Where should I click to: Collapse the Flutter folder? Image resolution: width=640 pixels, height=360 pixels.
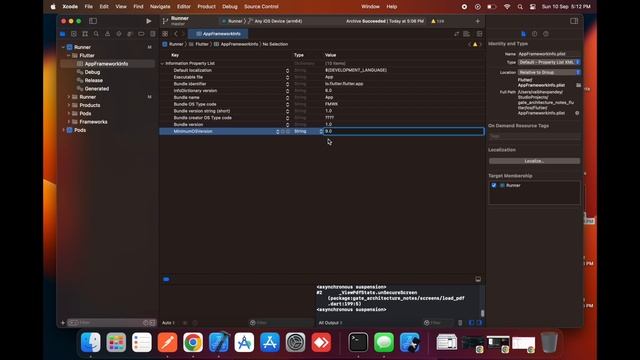click(69, 56)
